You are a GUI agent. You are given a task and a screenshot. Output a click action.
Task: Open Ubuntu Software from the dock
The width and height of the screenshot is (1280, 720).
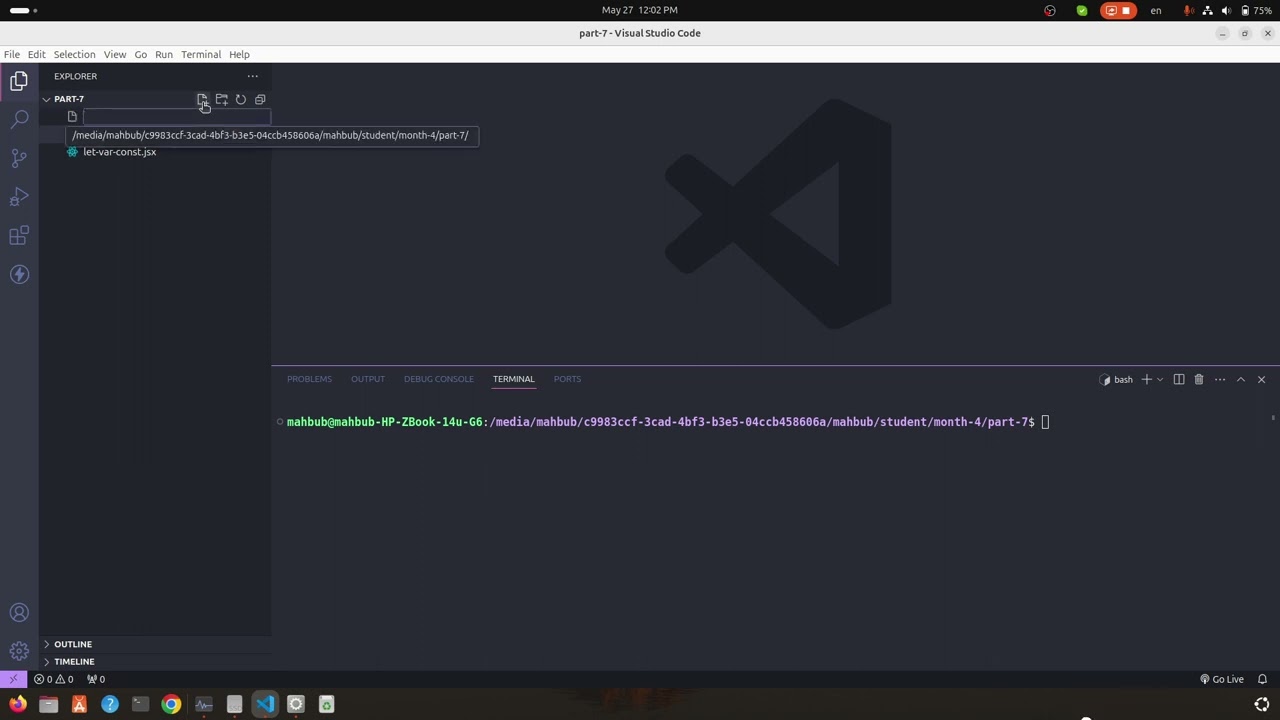click(79, 705)
